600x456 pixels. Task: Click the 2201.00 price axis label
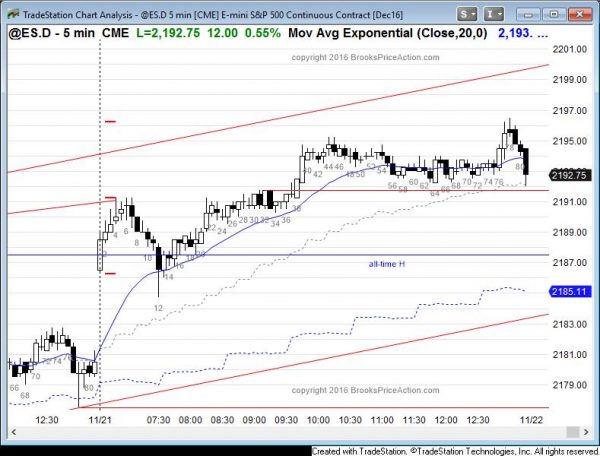[569, 49]
